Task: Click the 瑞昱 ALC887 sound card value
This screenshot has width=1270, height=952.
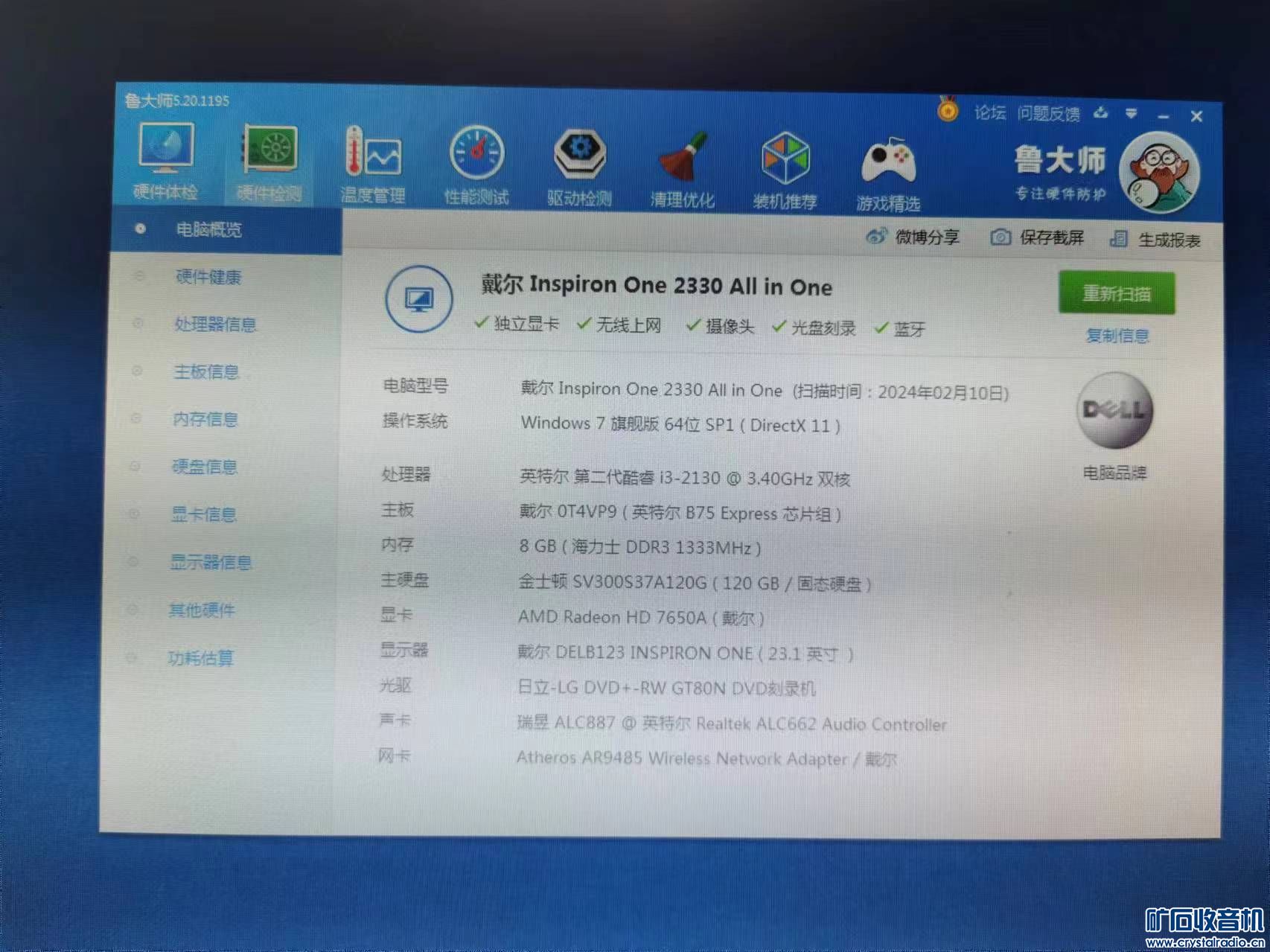Action: (732, 723)
